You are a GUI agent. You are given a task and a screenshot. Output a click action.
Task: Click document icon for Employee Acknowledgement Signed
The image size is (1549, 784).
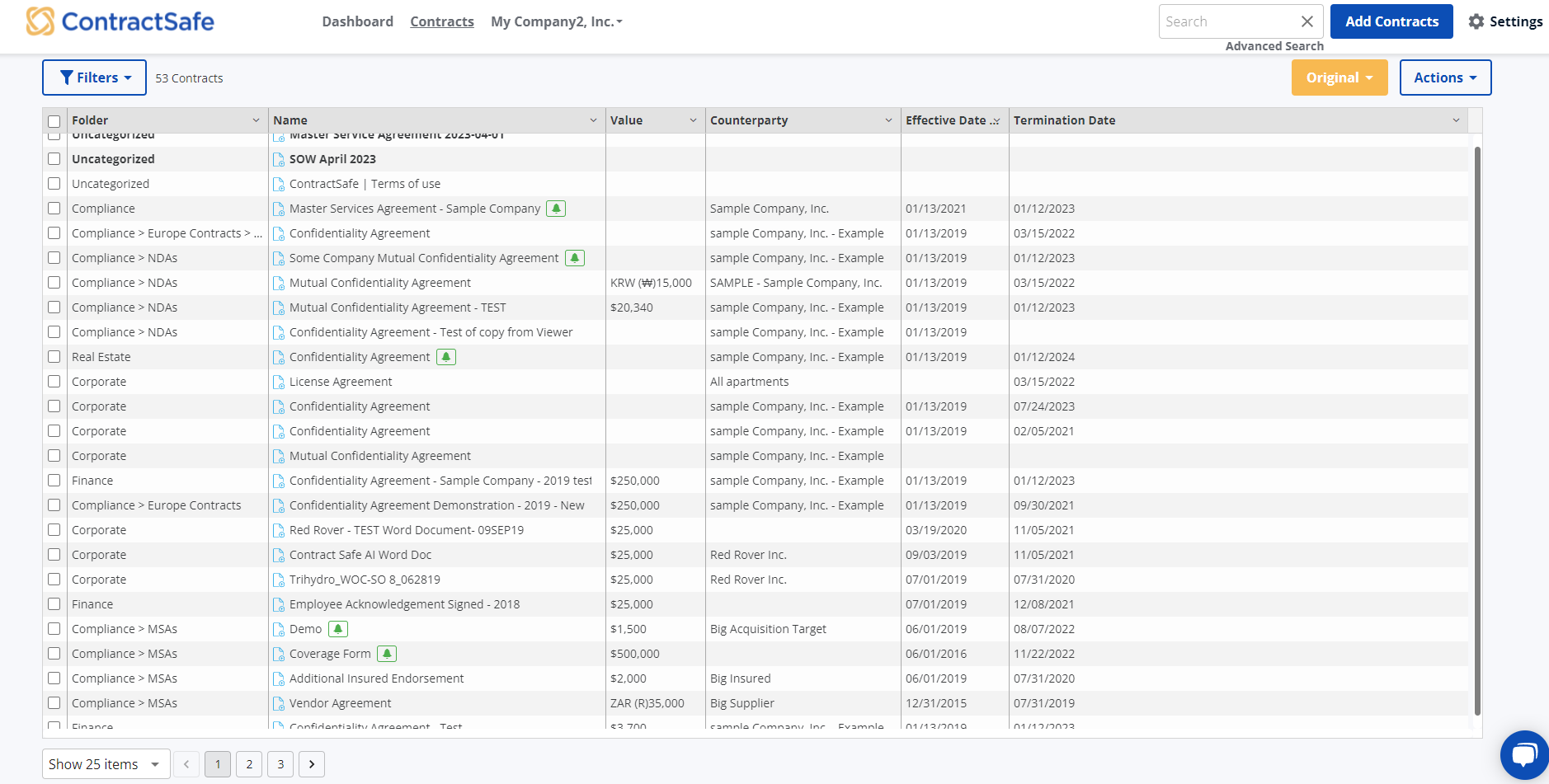(x=279, y=604)
